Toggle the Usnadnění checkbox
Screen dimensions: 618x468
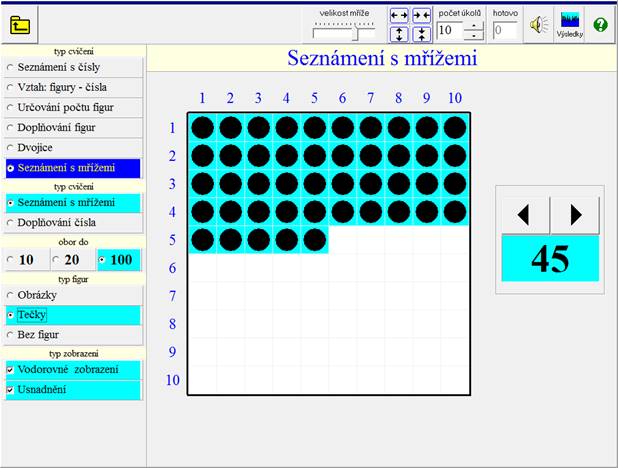(73, 390)
